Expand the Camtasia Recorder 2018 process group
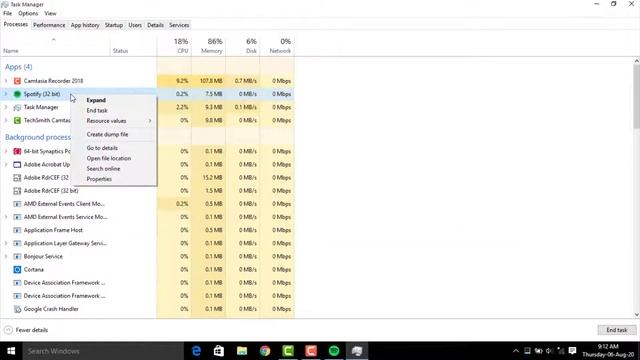 tap(6, 81)
